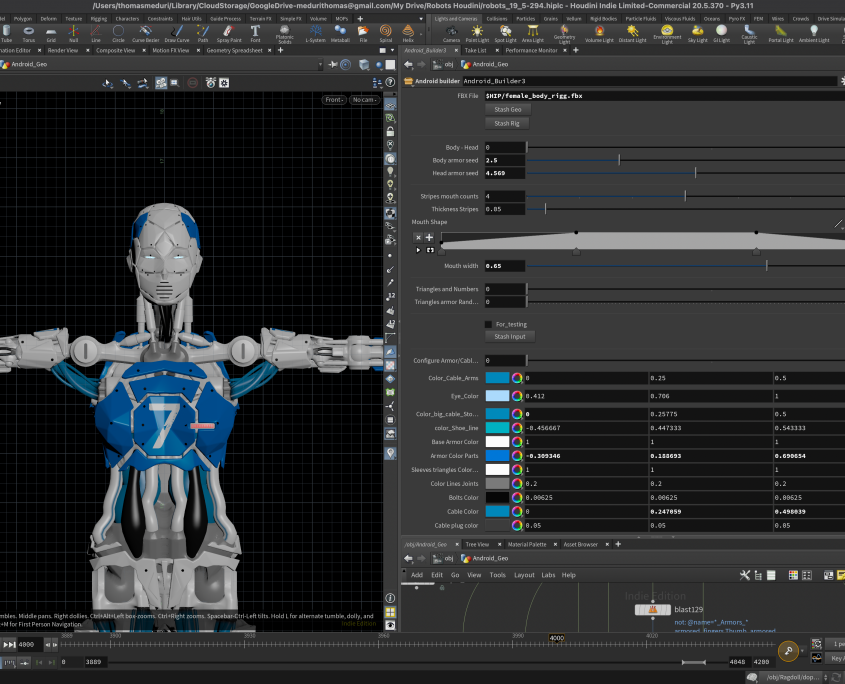Click the Spray Paint shelf tool
Image resolution: width=845 pixels, height=684 pixels.
pyautogui.click(x=229, y=33)
